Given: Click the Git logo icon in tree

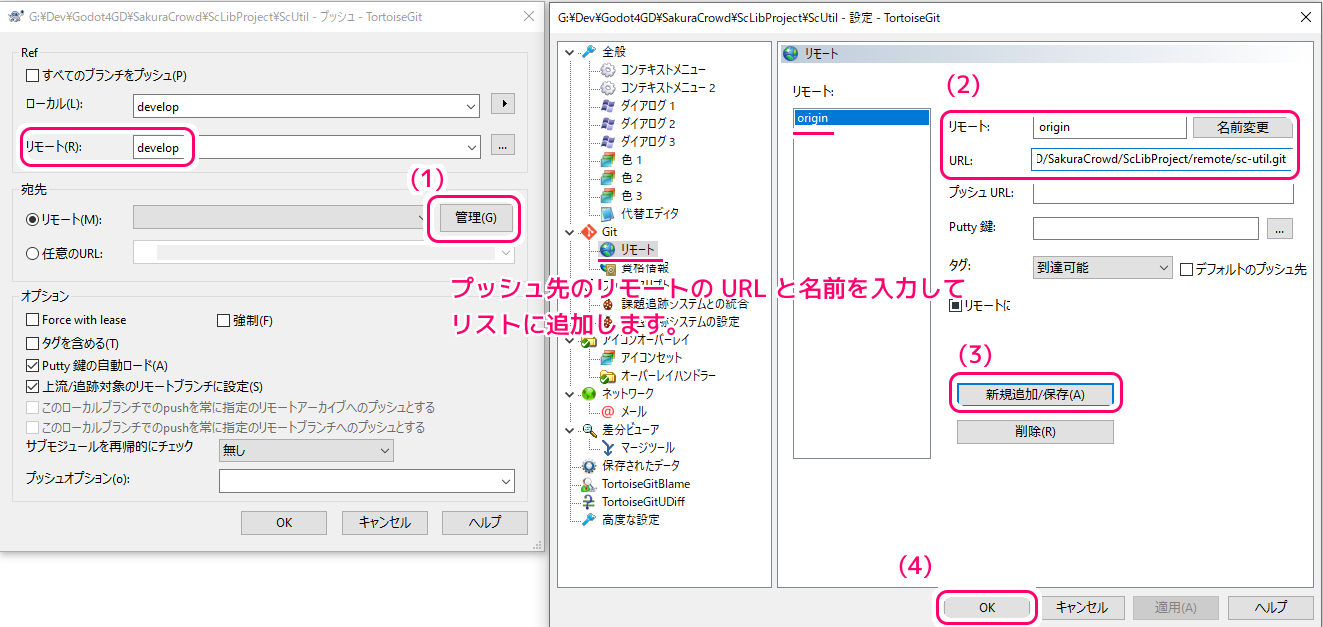Looking at the screenshot, I should pyautogui.click(x=589, y=232).
